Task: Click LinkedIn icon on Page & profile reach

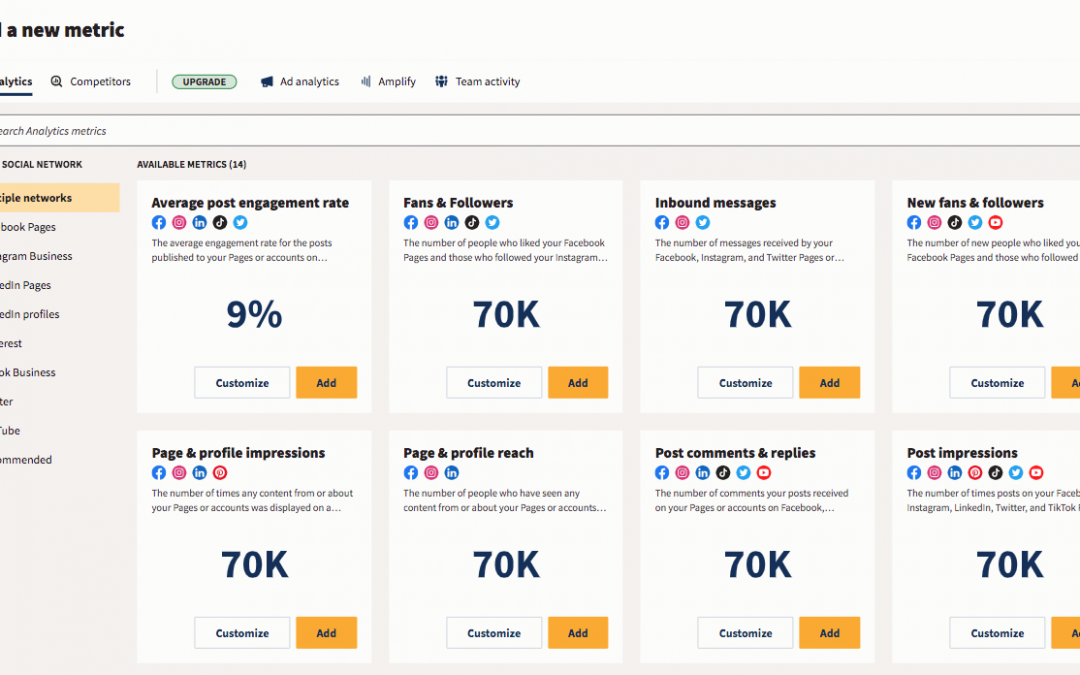Action: [x=452, y=472]
